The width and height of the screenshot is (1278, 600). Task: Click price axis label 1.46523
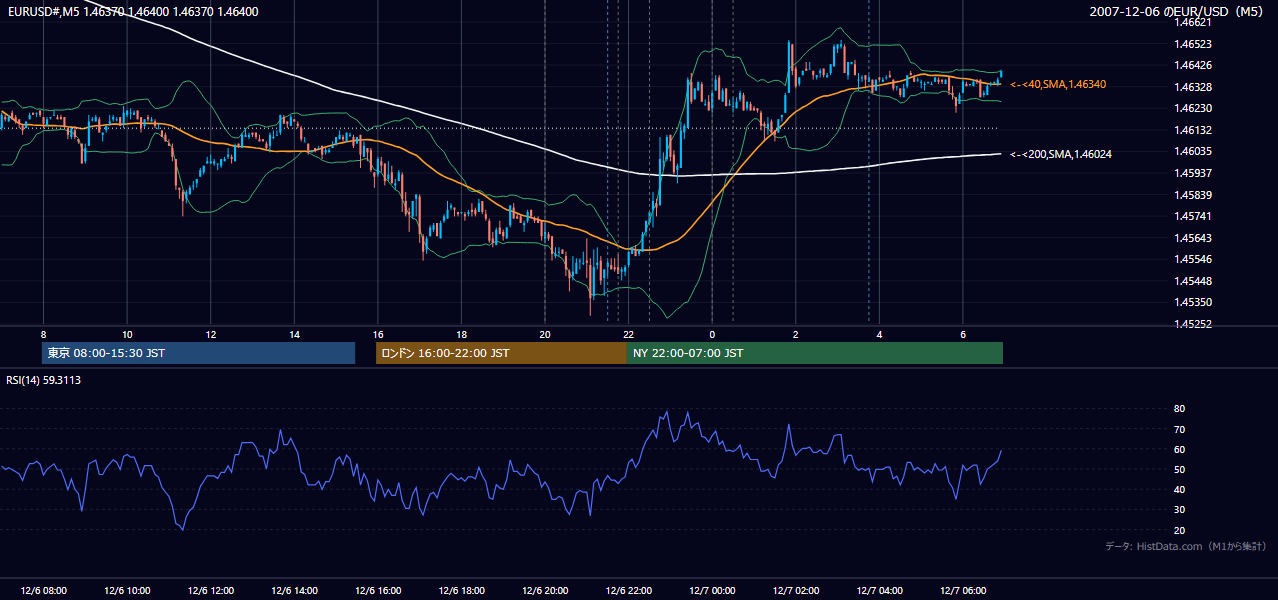click(x=1193, y=44)
